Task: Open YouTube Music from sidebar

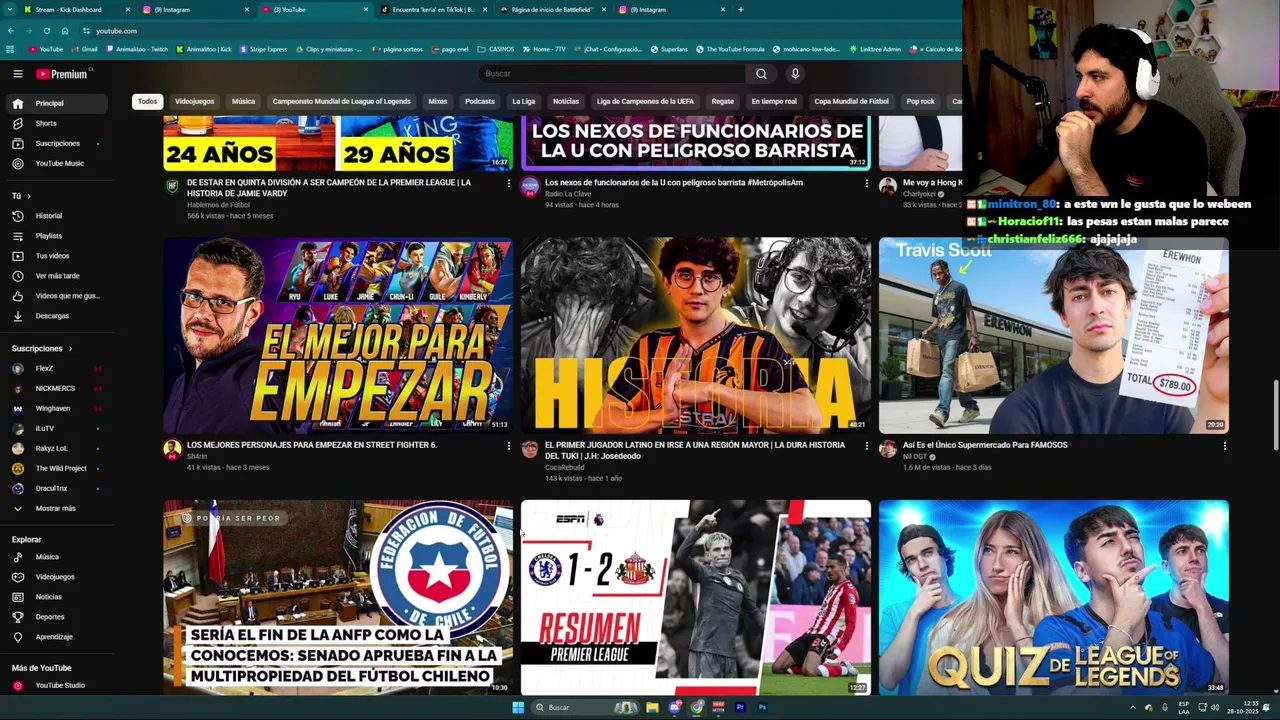Action: 58,163
